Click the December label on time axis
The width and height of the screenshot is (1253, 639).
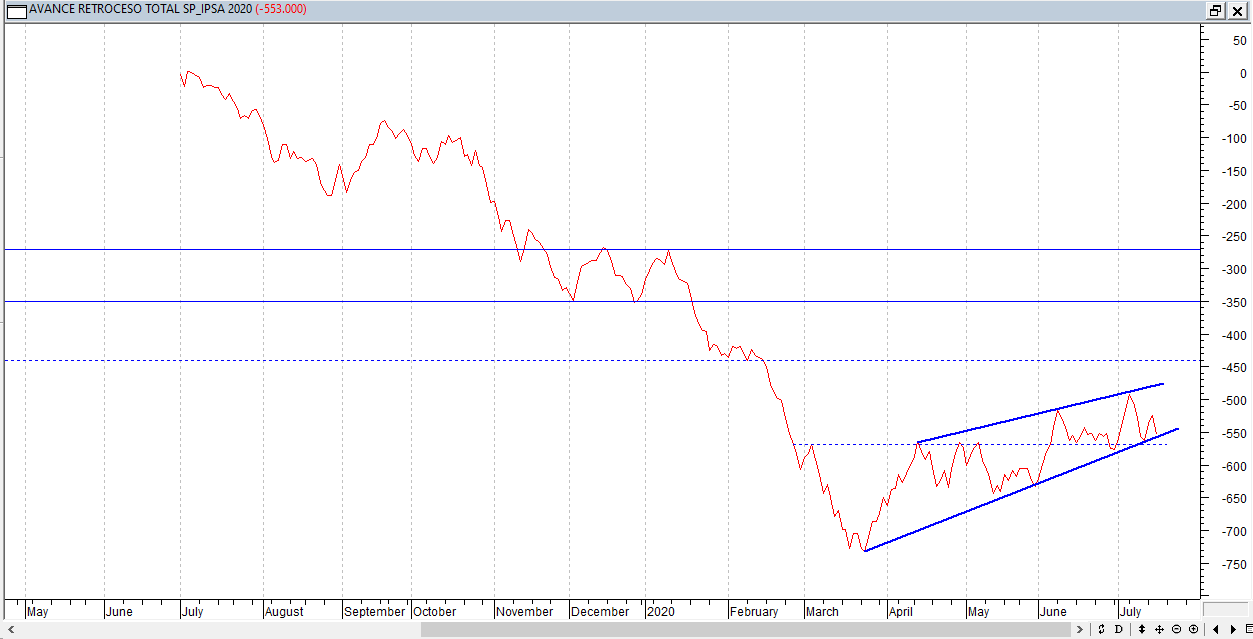coord(601,611)
